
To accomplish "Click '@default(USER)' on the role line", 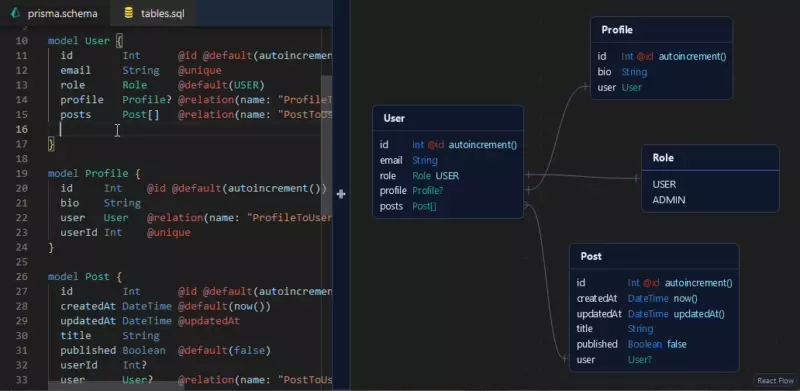I will pyautogui.click(x=221, y=85).
